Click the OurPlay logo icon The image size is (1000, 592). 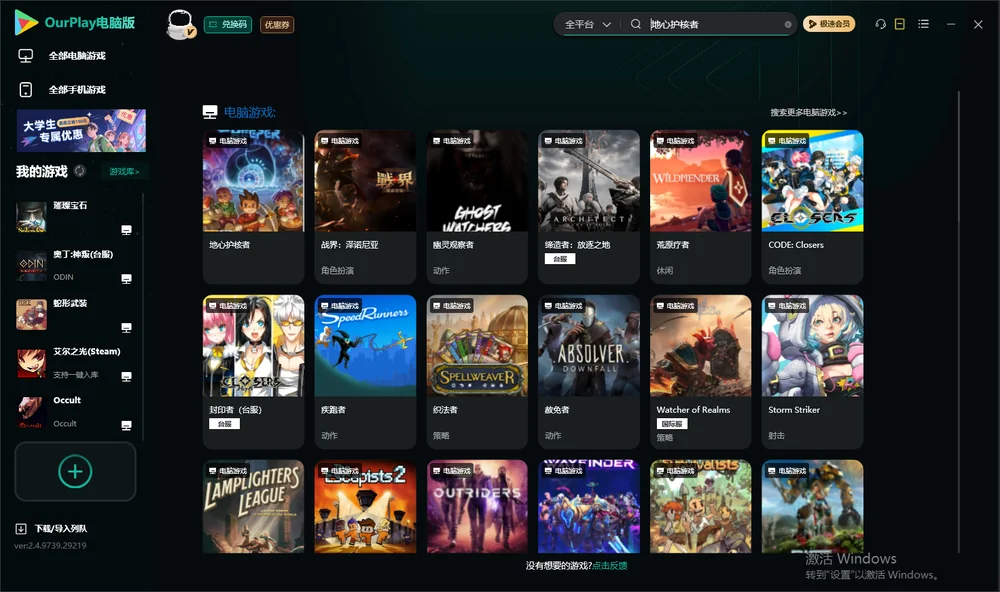(x=26, y=23)
